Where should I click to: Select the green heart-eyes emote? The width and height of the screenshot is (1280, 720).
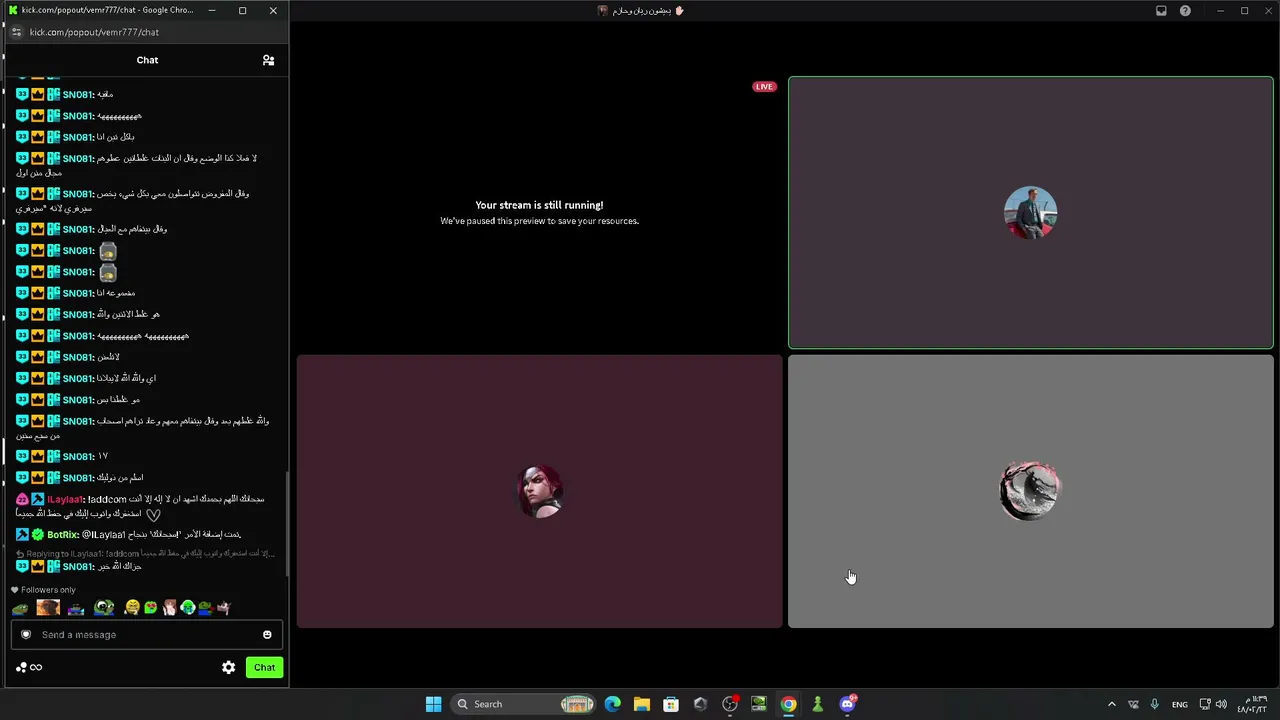click(x=150, y=607)
